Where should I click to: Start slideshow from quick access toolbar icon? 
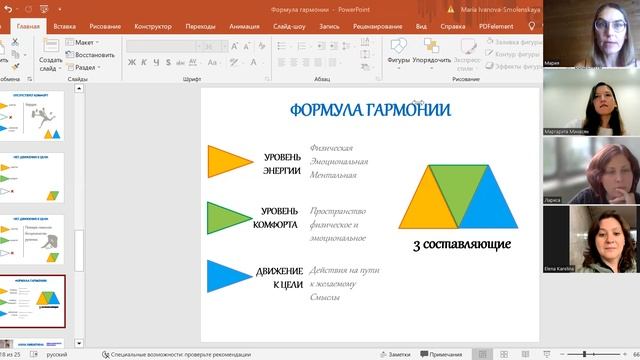pos(44,9)
